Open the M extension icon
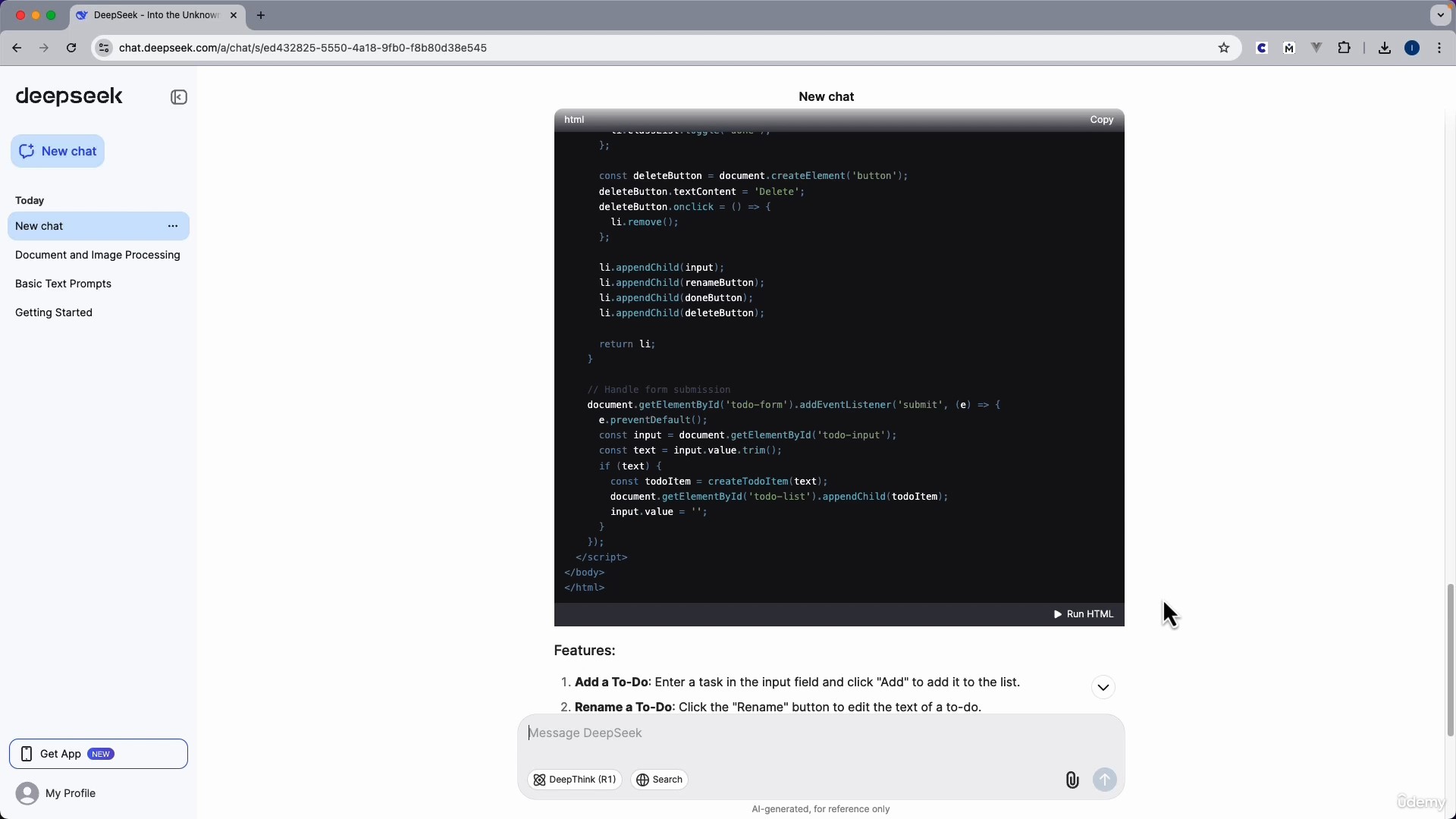The height and width of the screenshot is (819, 1456). click(1289, 48)
